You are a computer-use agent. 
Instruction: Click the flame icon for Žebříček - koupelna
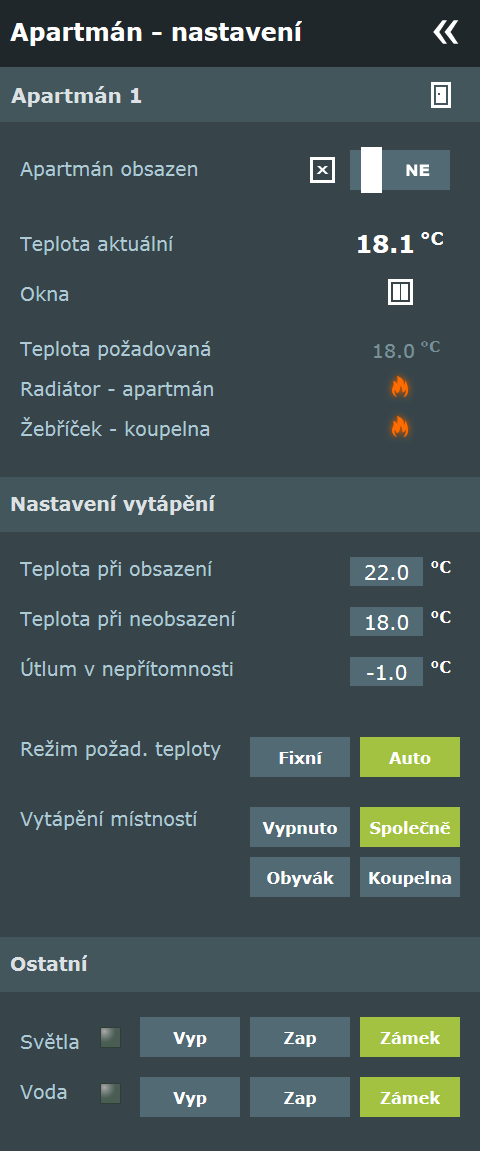tap(399, 426)
